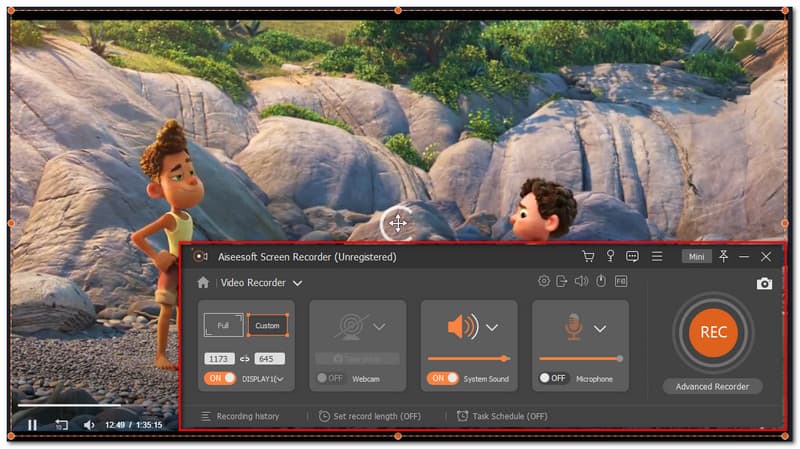Open Task Schedule (OFF)

[503, 416]
